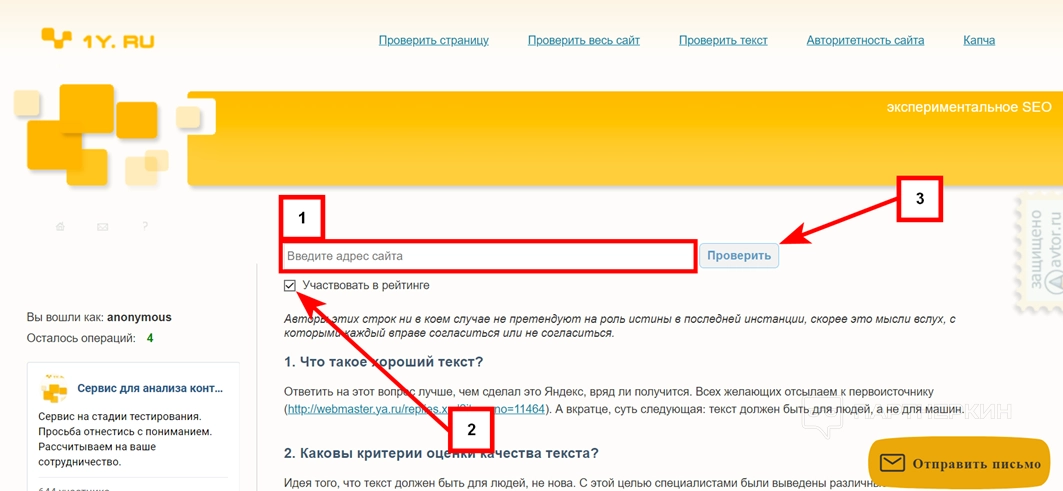Click the Проверить button
1063x491 pixels.
click(739, 256)
